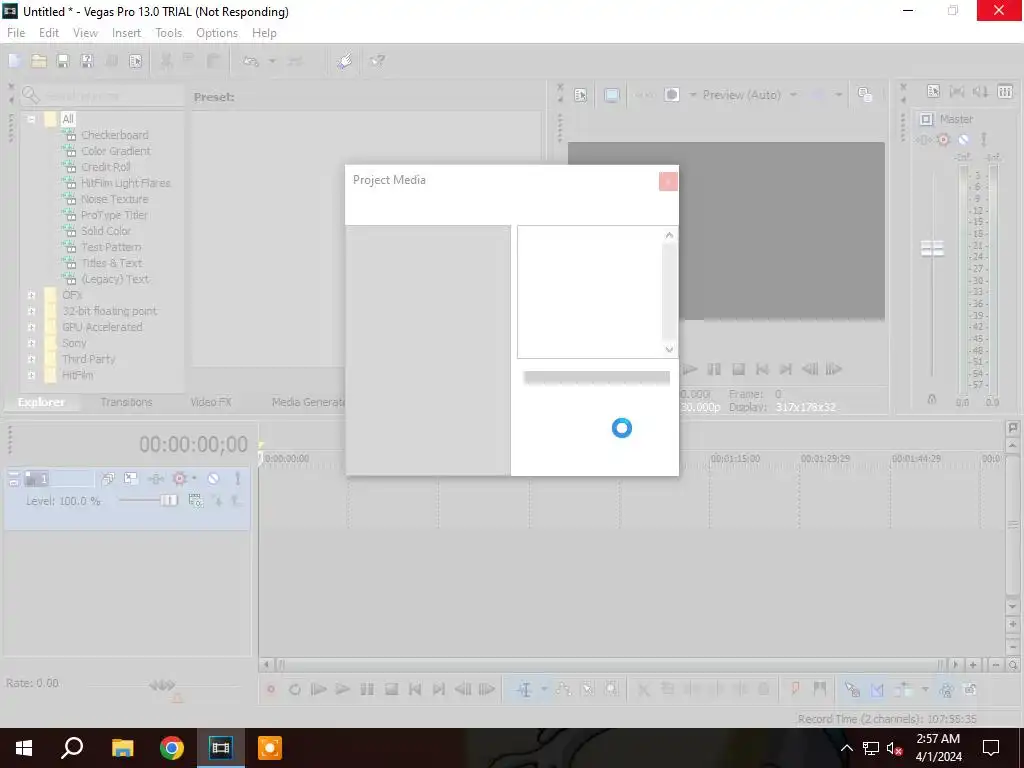
Task: Expand the Sony folder
Action: tap(31, 344)
